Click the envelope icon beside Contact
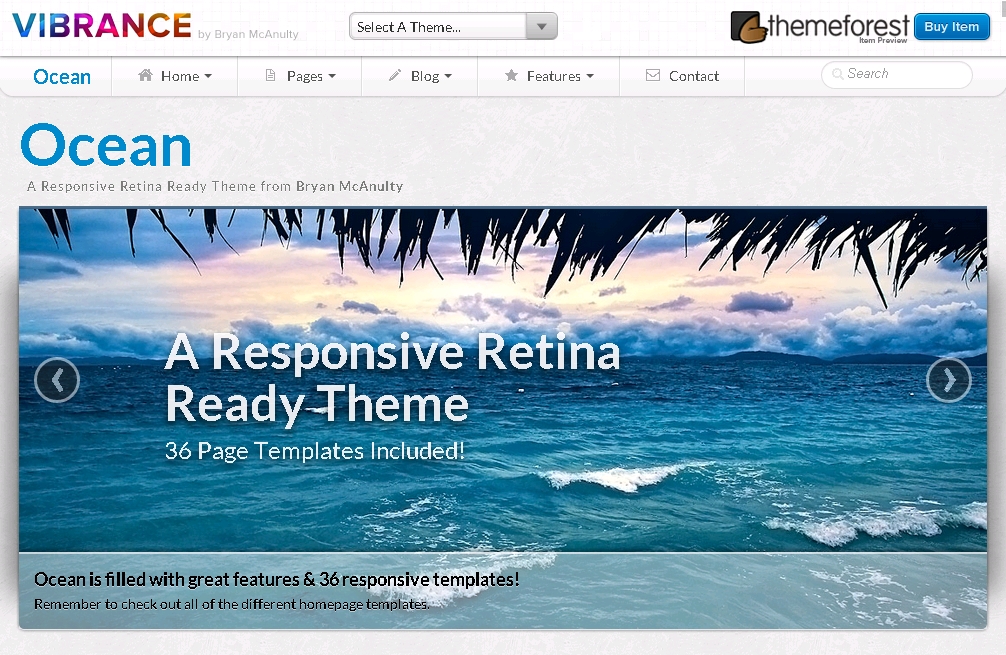This screenshot has height=655, width=1006. [653, 76]
